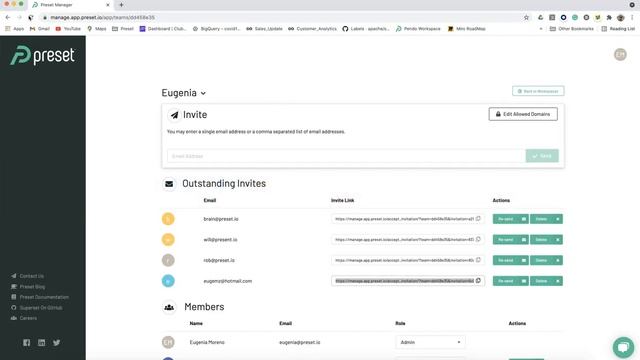The height and width of the screenshot is (360, 640).
Task: Open Apps shortcut in bookmarks bar
Action: (x=15, y=29)
